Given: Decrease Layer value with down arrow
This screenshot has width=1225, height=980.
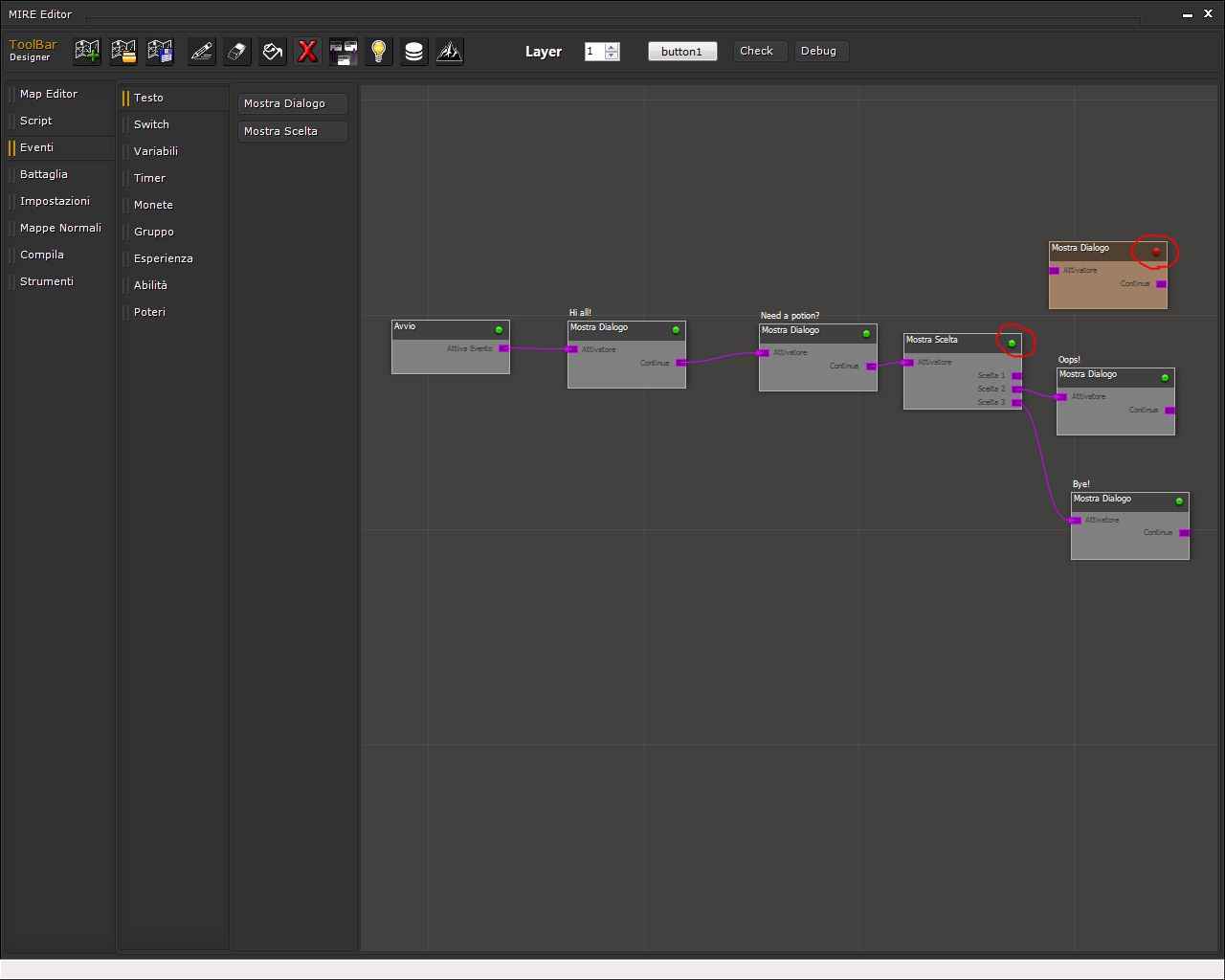Looking at the screenshot, I should [612, 56].
